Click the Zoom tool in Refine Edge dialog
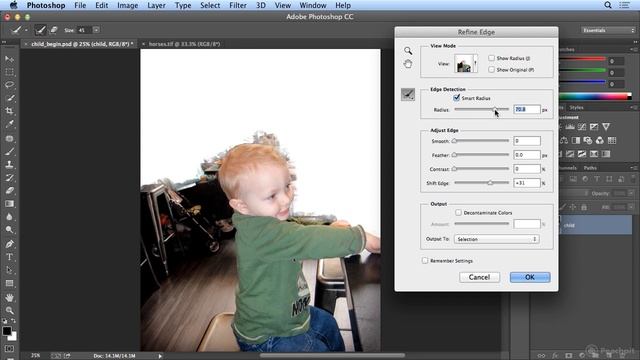This screenshot has height=360, width=640. coord(408,51)
